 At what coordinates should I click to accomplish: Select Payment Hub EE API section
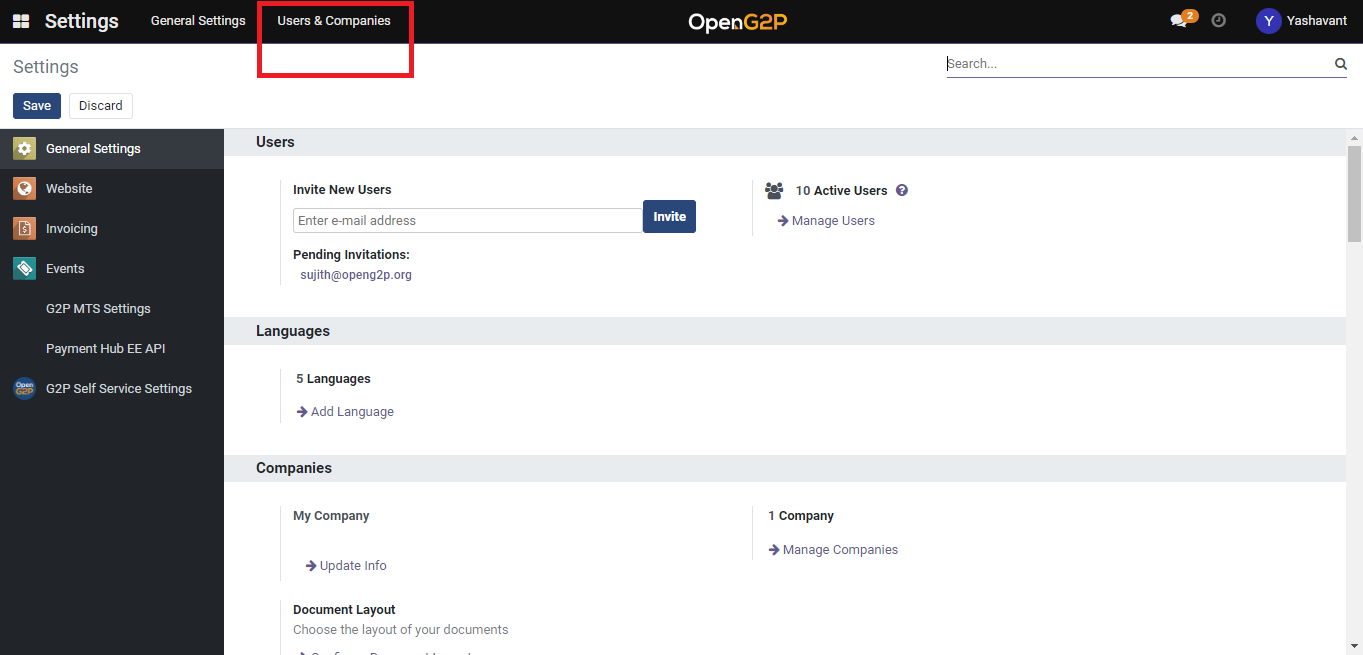click(x=105, y=349)
